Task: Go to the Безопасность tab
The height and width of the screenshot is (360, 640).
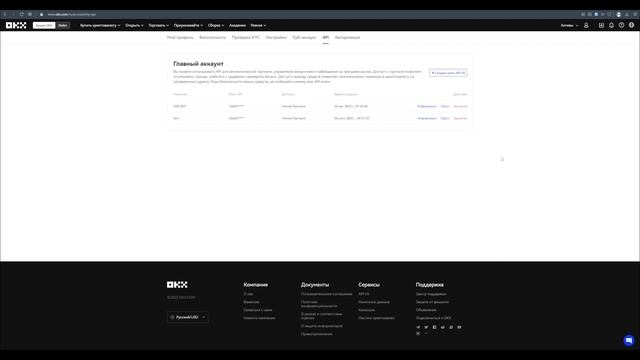Action: click(213, 38)
